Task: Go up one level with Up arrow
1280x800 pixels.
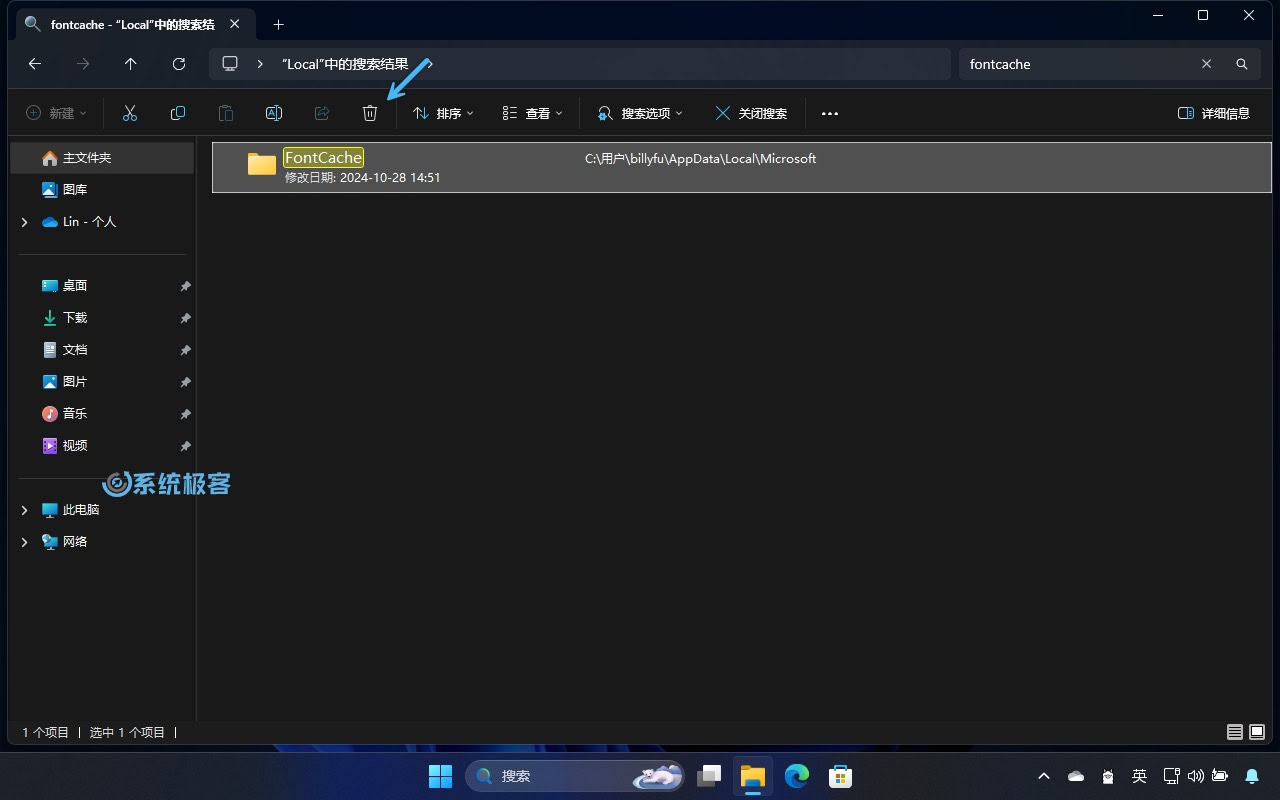Action: coord(131,64)
